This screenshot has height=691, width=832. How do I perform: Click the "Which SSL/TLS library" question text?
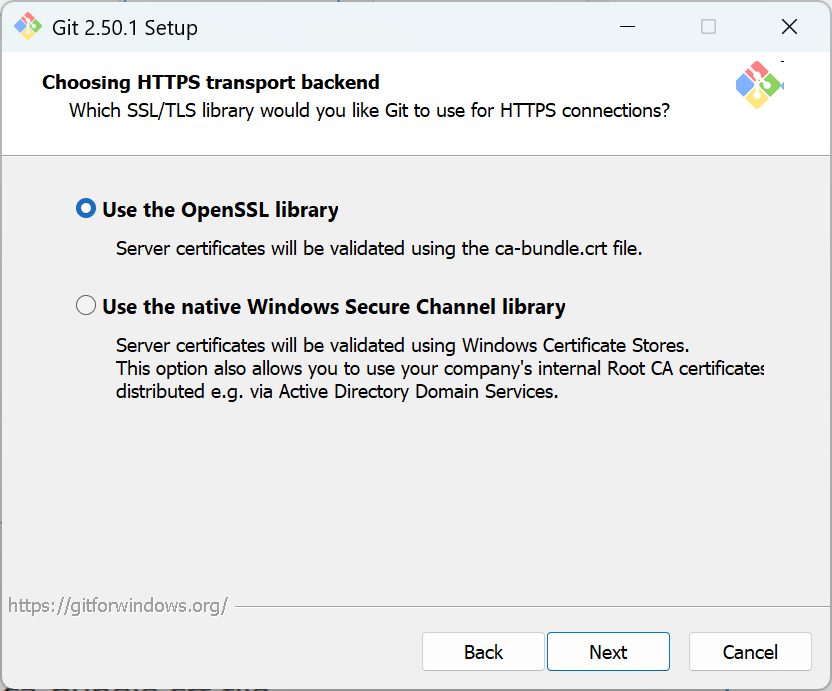(369, 111)
